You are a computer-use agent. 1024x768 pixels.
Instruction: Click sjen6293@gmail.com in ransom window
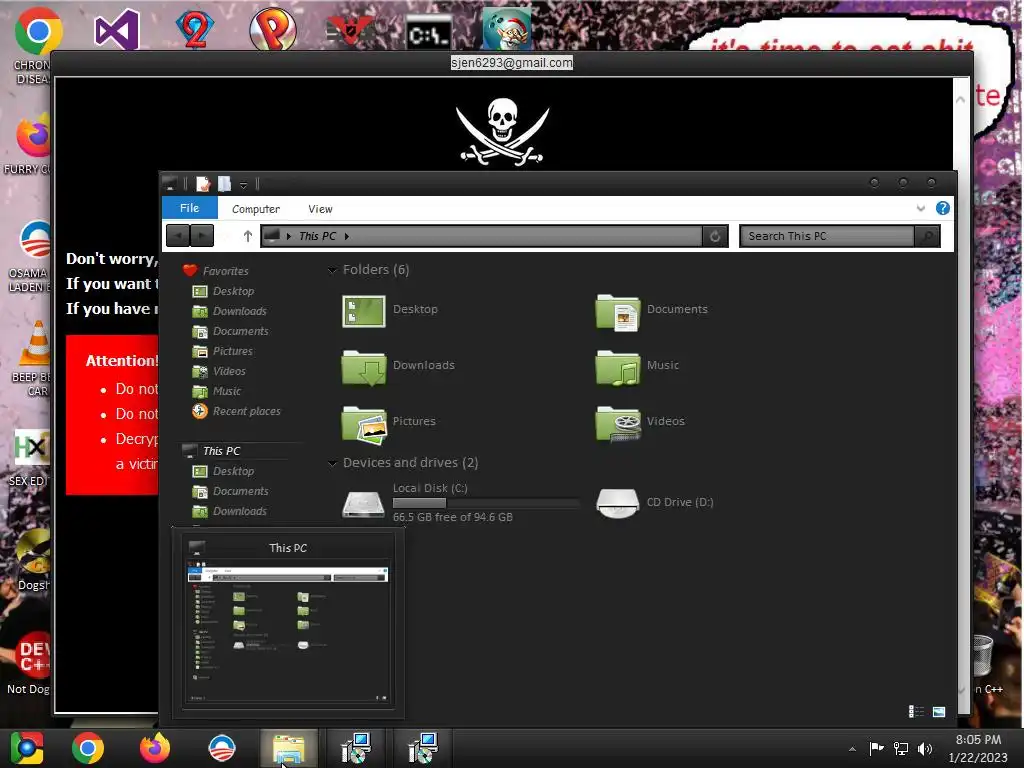point(511,63)
